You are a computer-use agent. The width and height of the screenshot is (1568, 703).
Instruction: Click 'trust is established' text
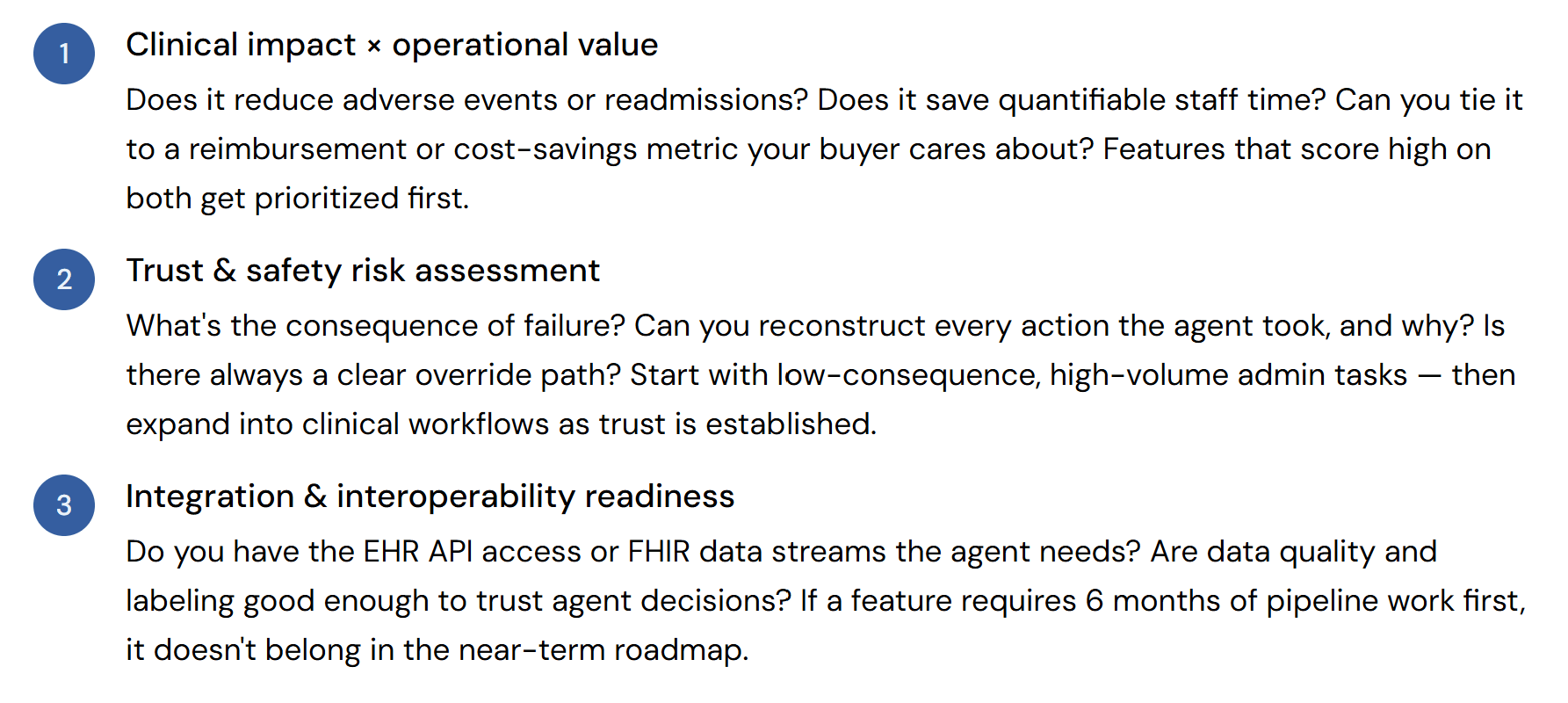[736, 424]
